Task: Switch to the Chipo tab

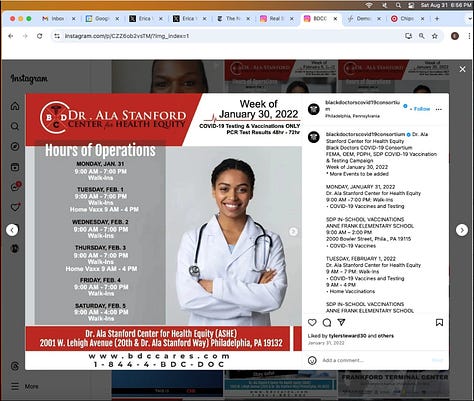Action: click(x=407, y=19)
